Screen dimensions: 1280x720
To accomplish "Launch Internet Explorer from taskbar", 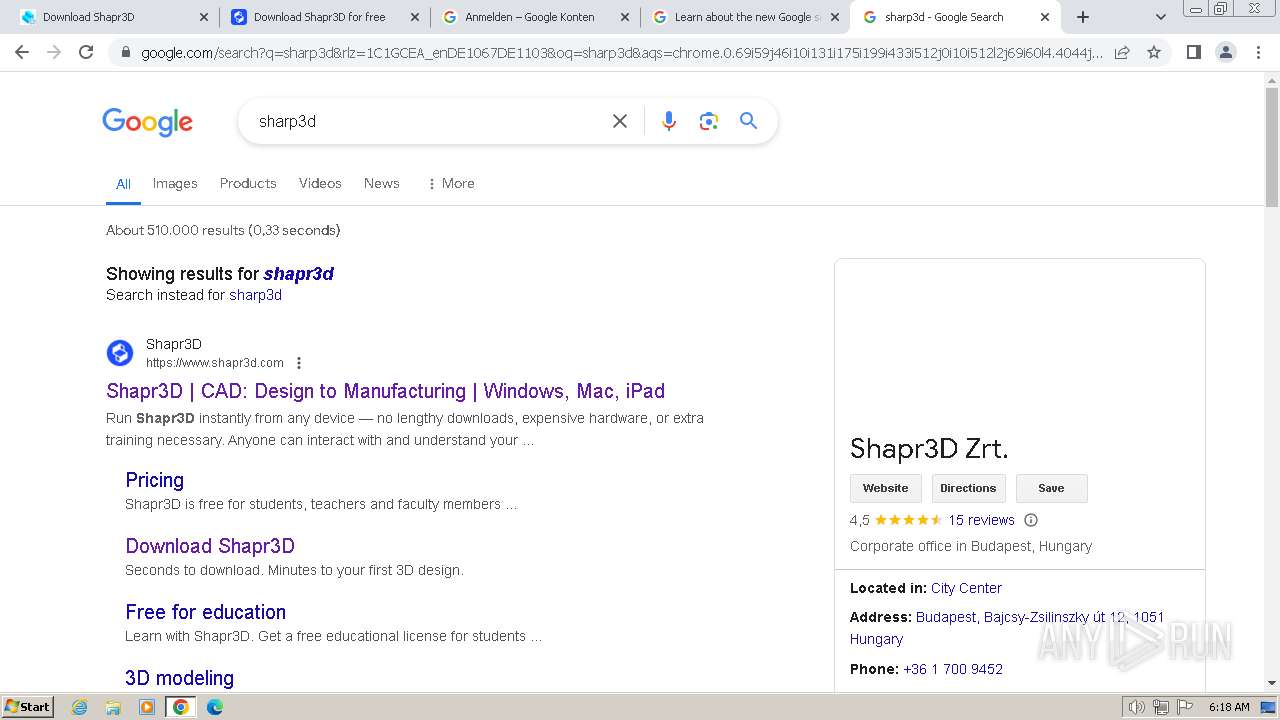I will pyautogui.click(x=80, y=707).
